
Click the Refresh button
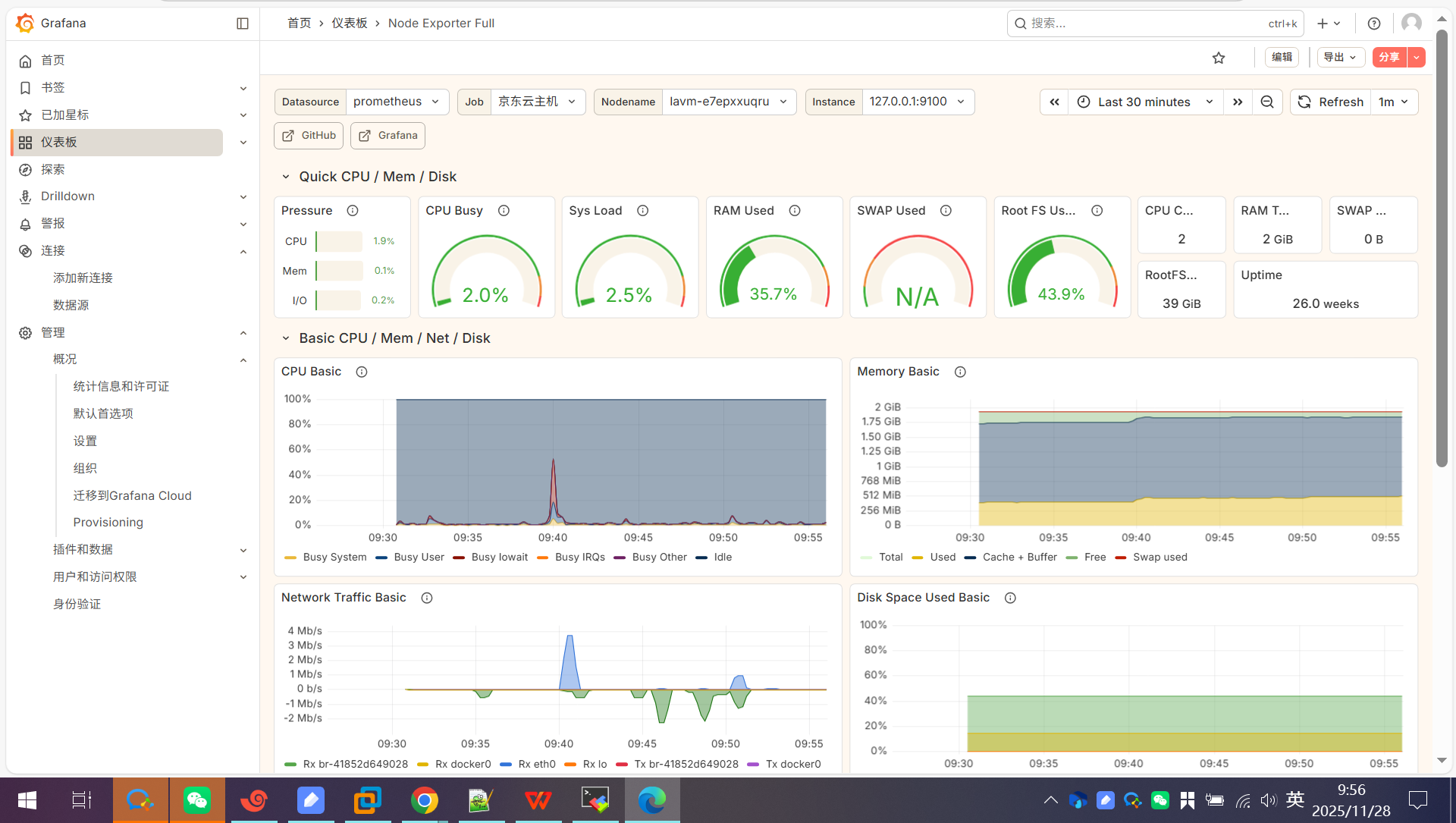coord(1331,102)
